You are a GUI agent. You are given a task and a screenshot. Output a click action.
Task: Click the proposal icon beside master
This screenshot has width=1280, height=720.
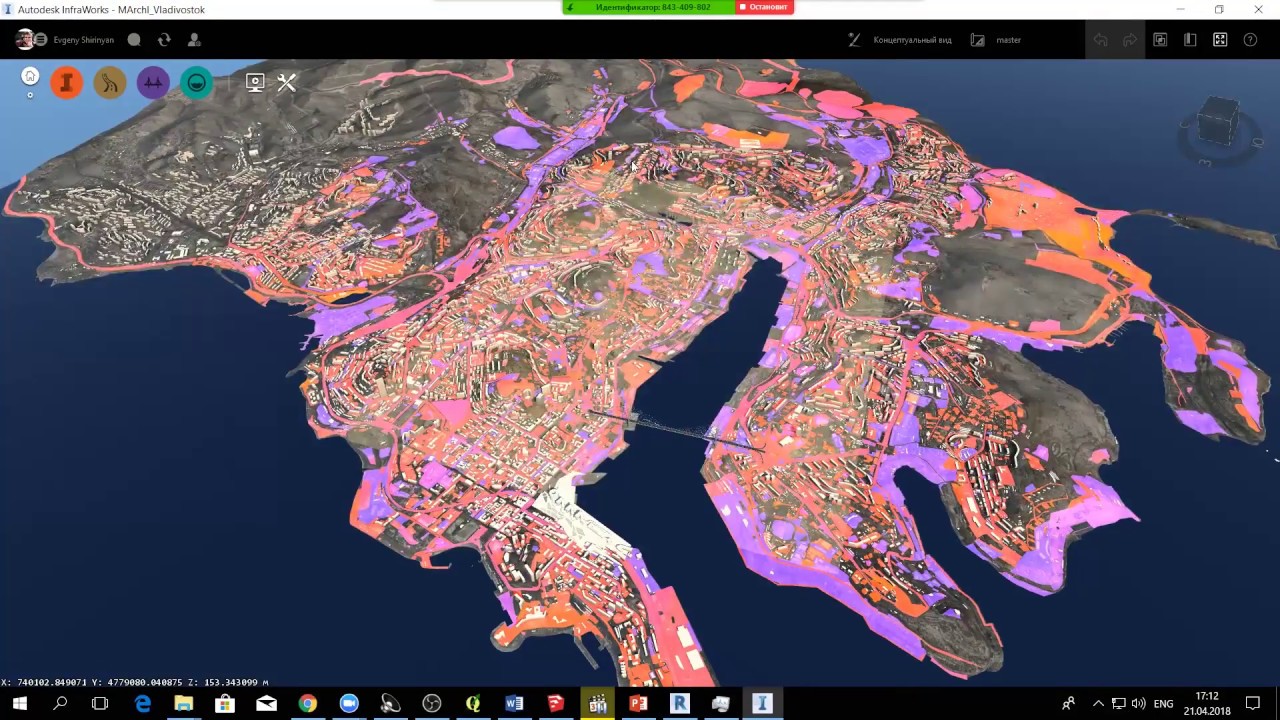[x=977, y=40]
